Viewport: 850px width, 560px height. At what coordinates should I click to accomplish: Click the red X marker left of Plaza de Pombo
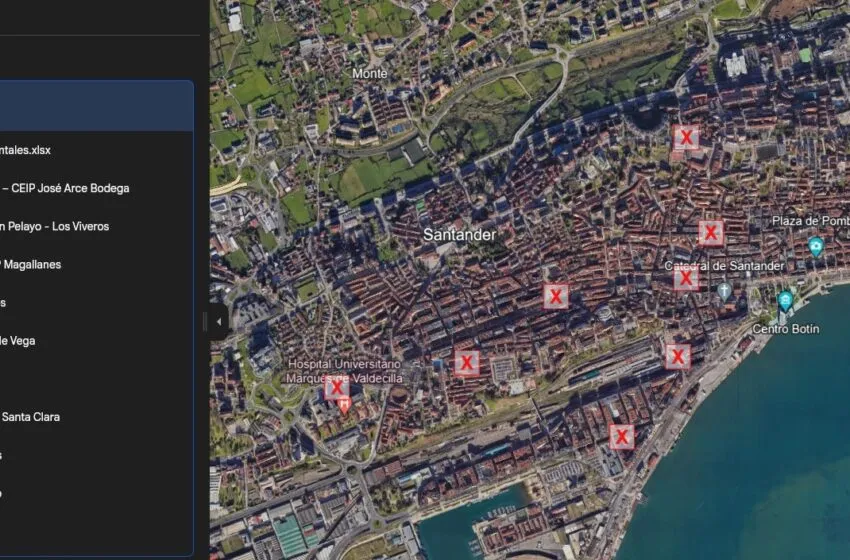711,233
